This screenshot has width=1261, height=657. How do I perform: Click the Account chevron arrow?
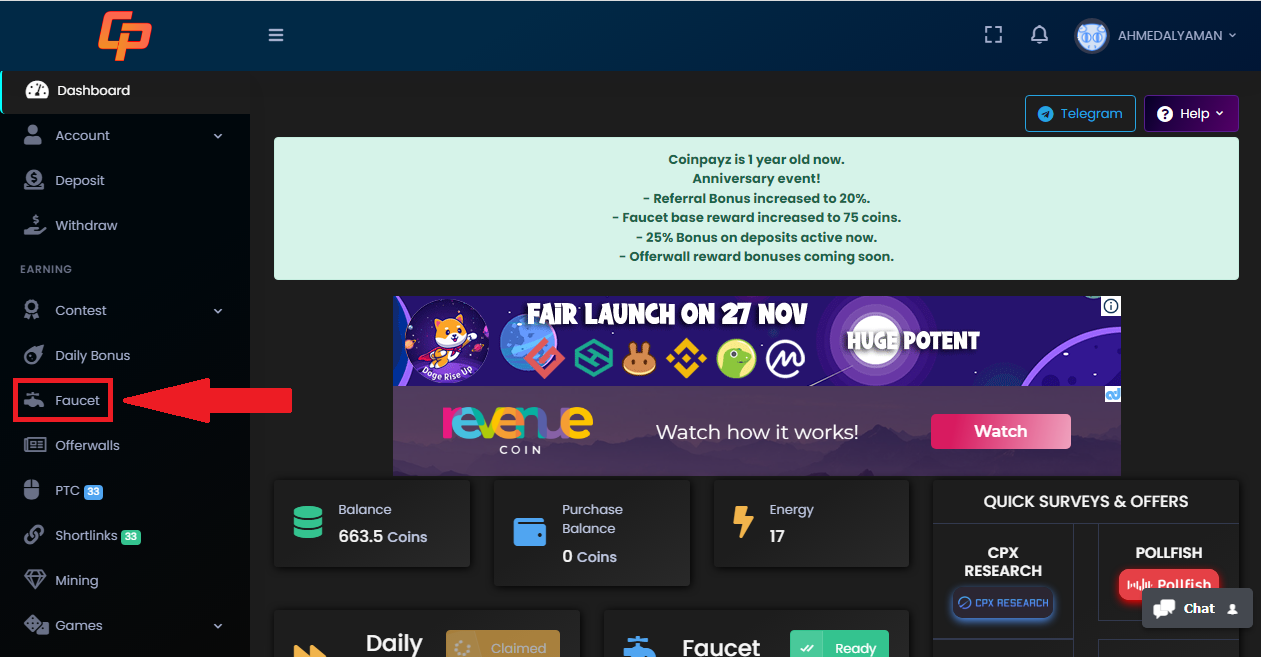tap(218, 136)
